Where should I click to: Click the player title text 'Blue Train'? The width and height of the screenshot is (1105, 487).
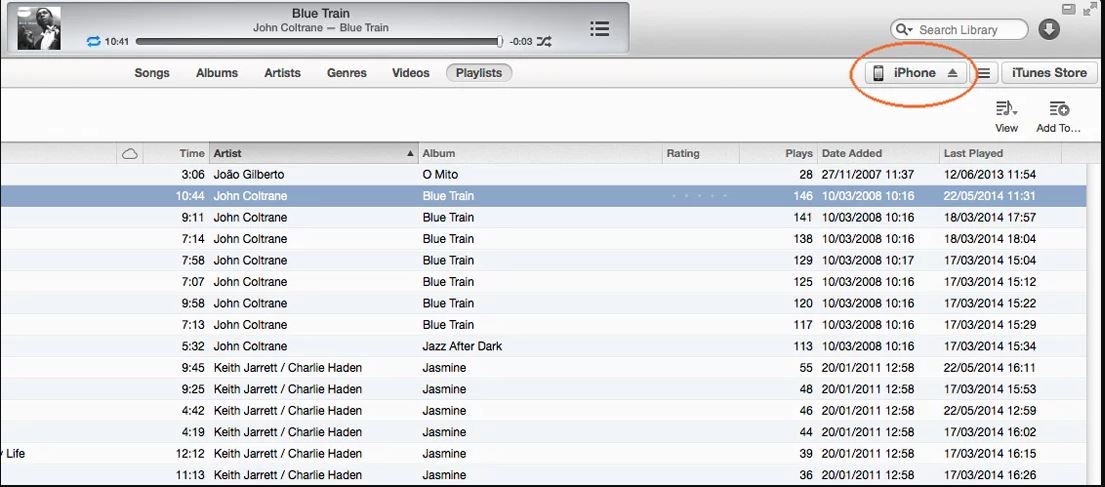click(321, 13)
